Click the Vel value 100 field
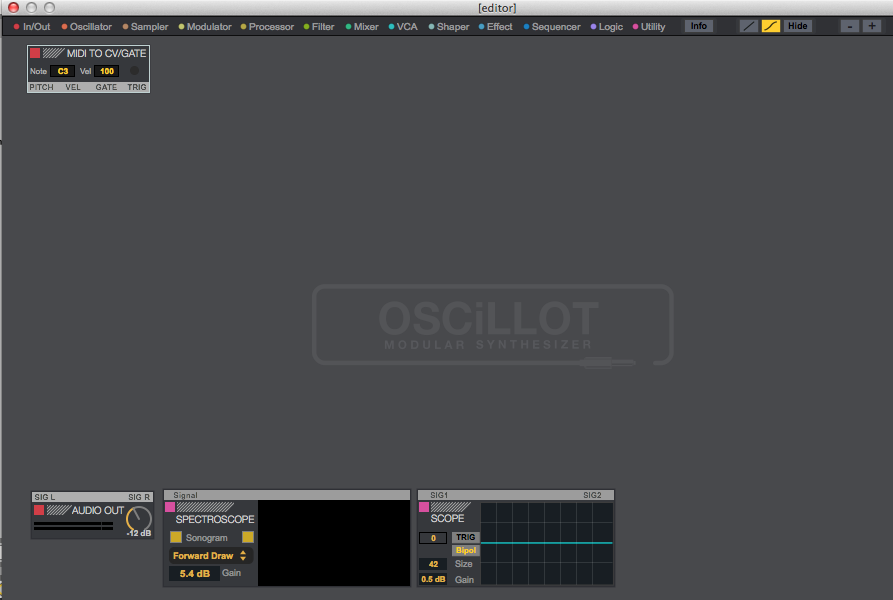Screen dimensions: 893x600 pyautogui.click(x=106, y=71)
